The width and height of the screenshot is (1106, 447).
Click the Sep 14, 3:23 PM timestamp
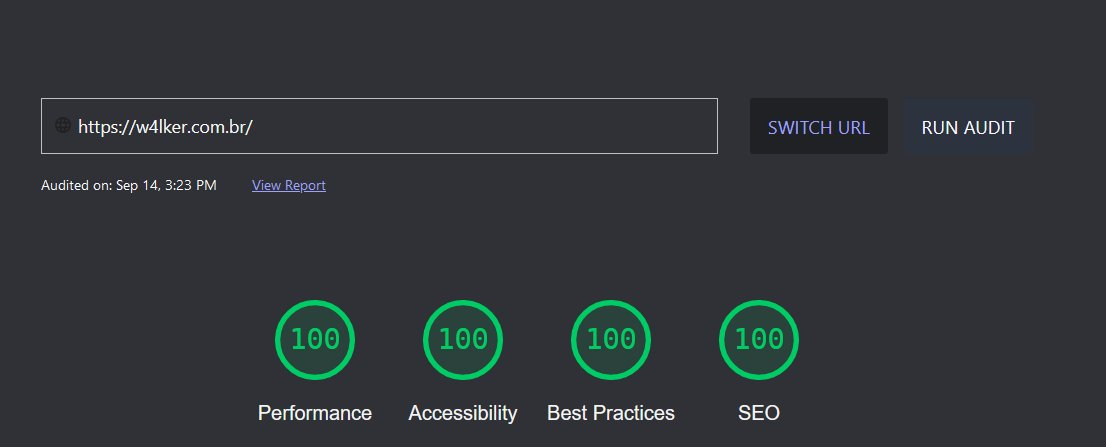click(166, 185)
